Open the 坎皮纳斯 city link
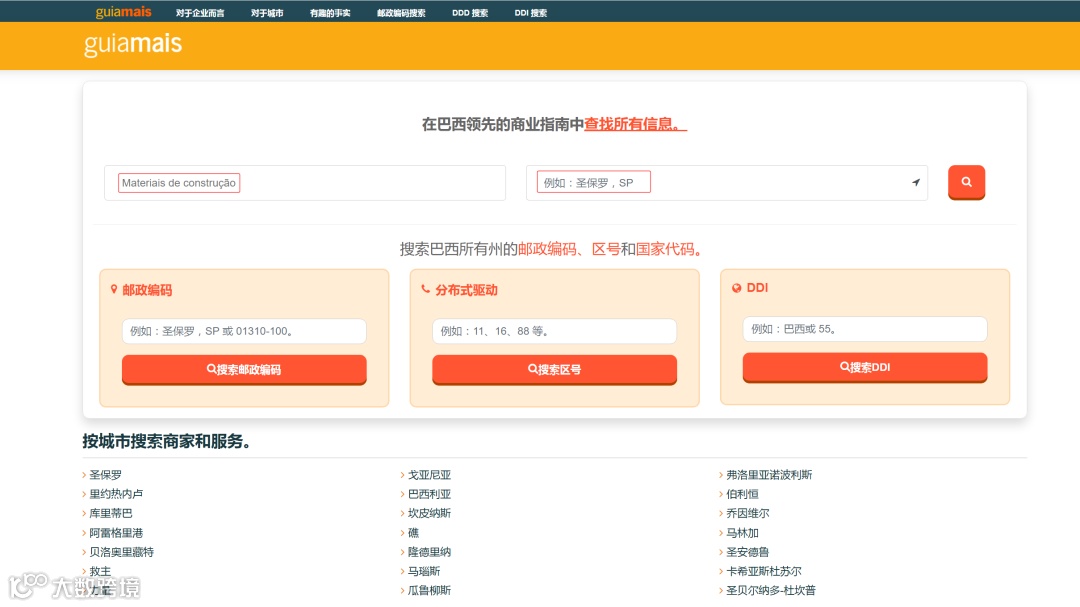The image size is (1080, 607). point(429,513)
